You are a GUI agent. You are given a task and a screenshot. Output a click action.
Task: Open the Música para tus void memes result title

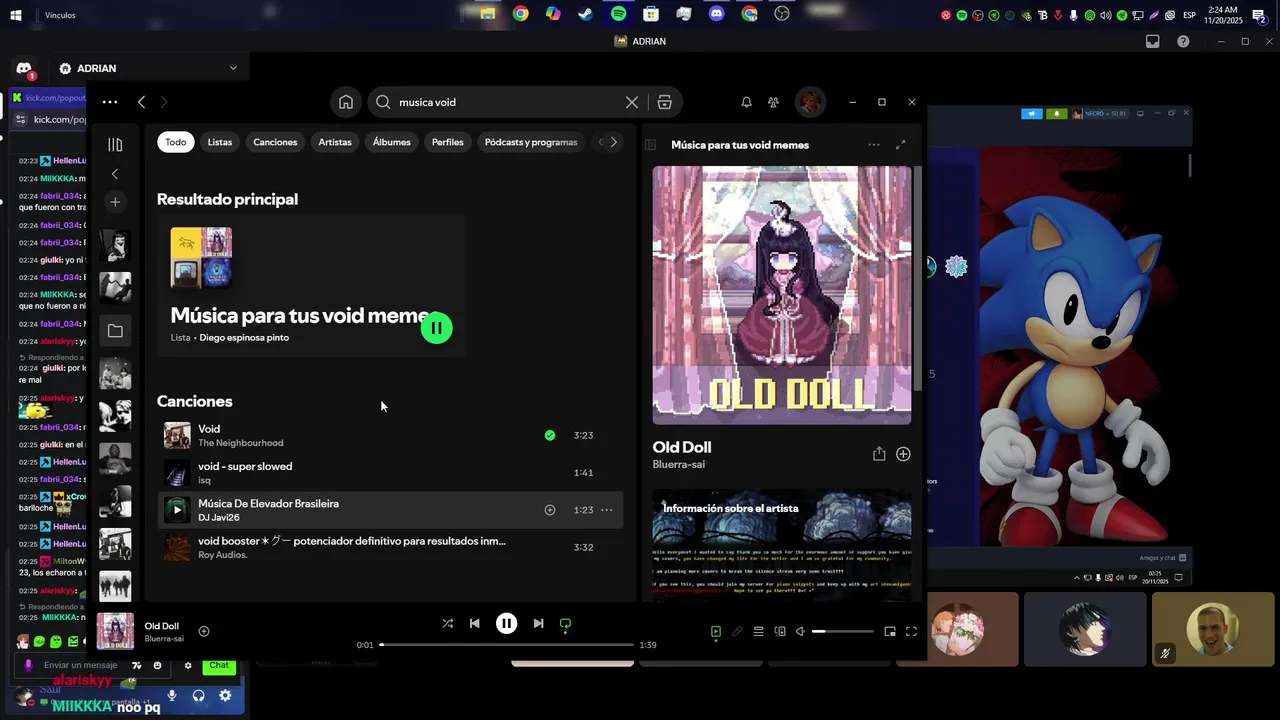pos(300,315)
